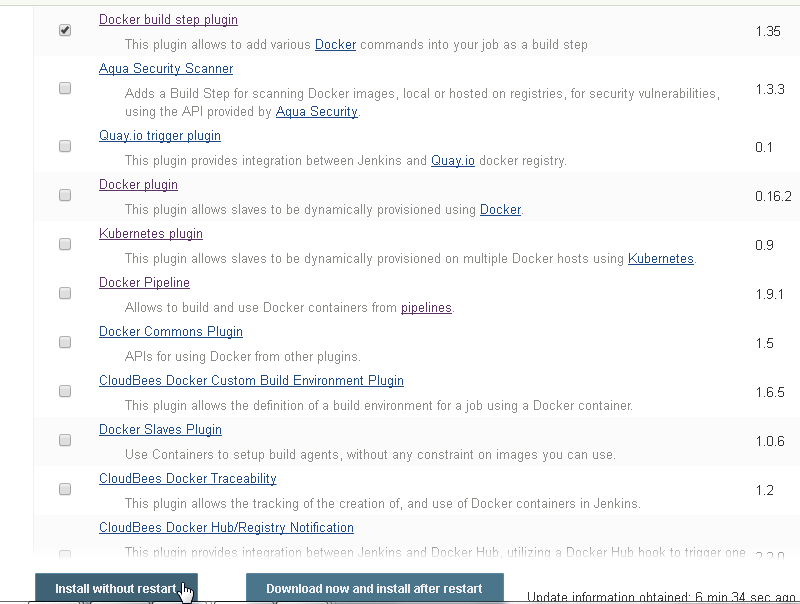This screenshot has width=800, height=604.
Task: Tick the Kubernetes plugin checkbox
Action: [65, 244]
